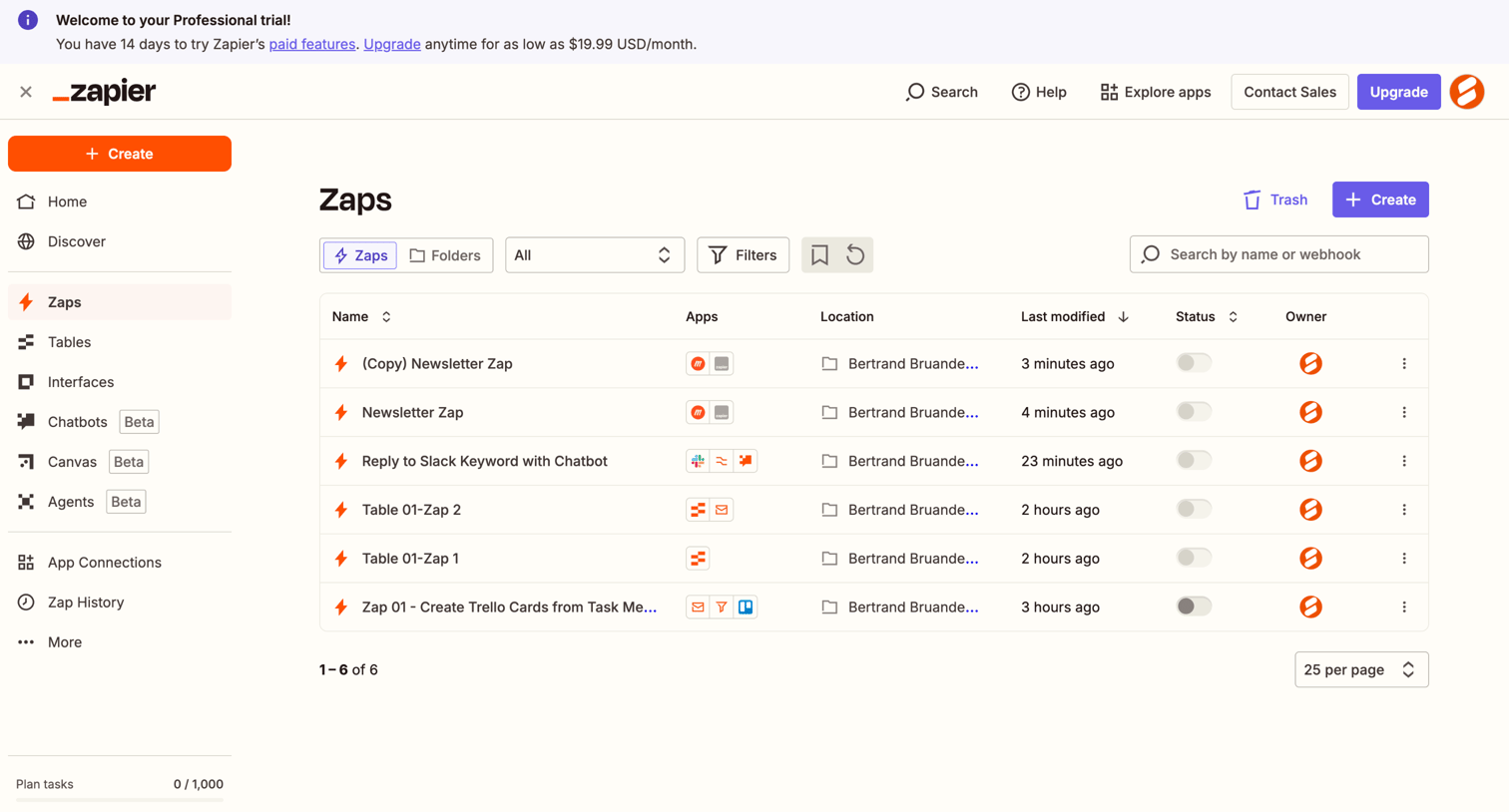Viewport: 1509px width, 812px height.
Task: Open Explore apps in top bar
Action: [1156, 92]
